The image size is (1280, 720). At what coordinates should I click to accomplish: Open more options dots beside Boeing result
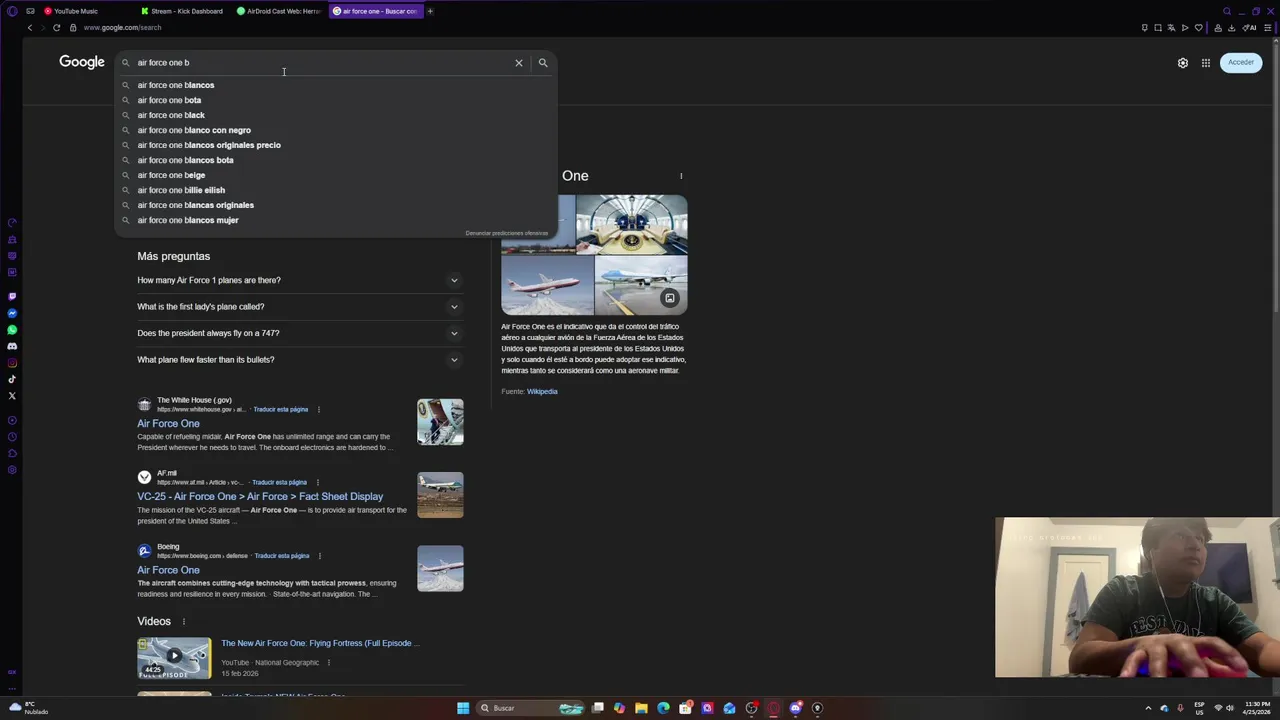(320, 556)
